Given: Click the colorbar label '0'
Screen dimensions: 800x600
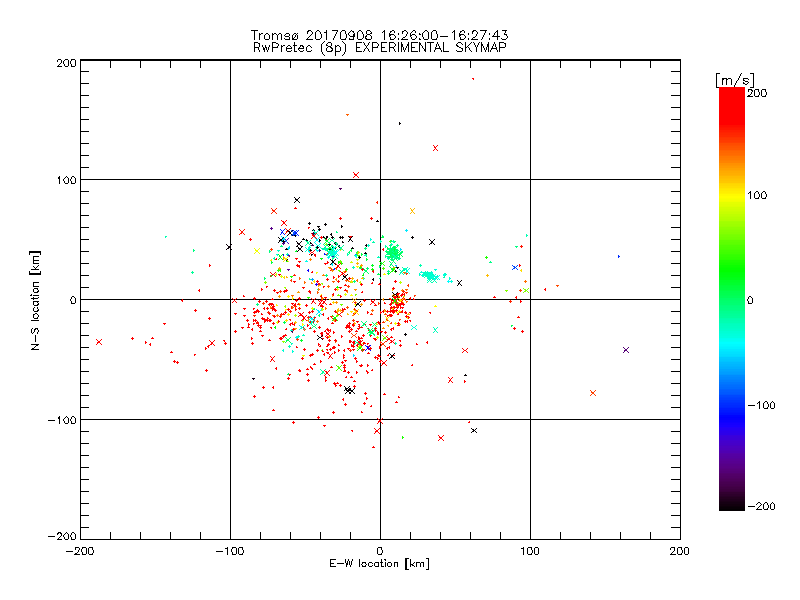Looking at the screenshot, I should [x=750, y=300].
